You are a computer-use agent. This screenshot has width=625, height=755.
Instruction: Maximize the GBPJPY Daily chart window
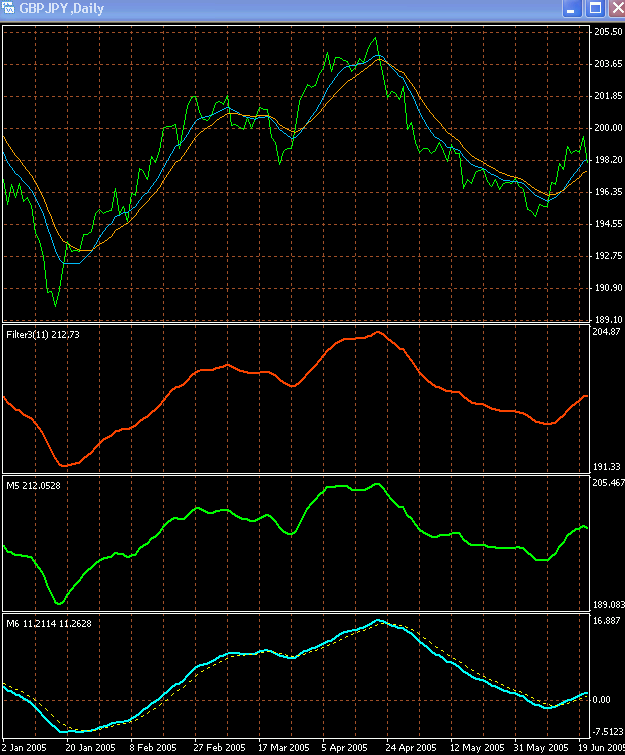coord(596,8)
